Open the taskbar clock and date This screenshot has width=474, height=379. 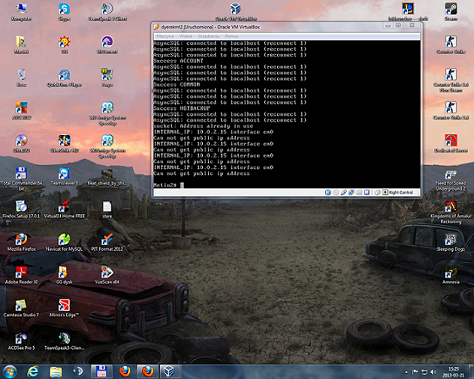click(453, 372)
